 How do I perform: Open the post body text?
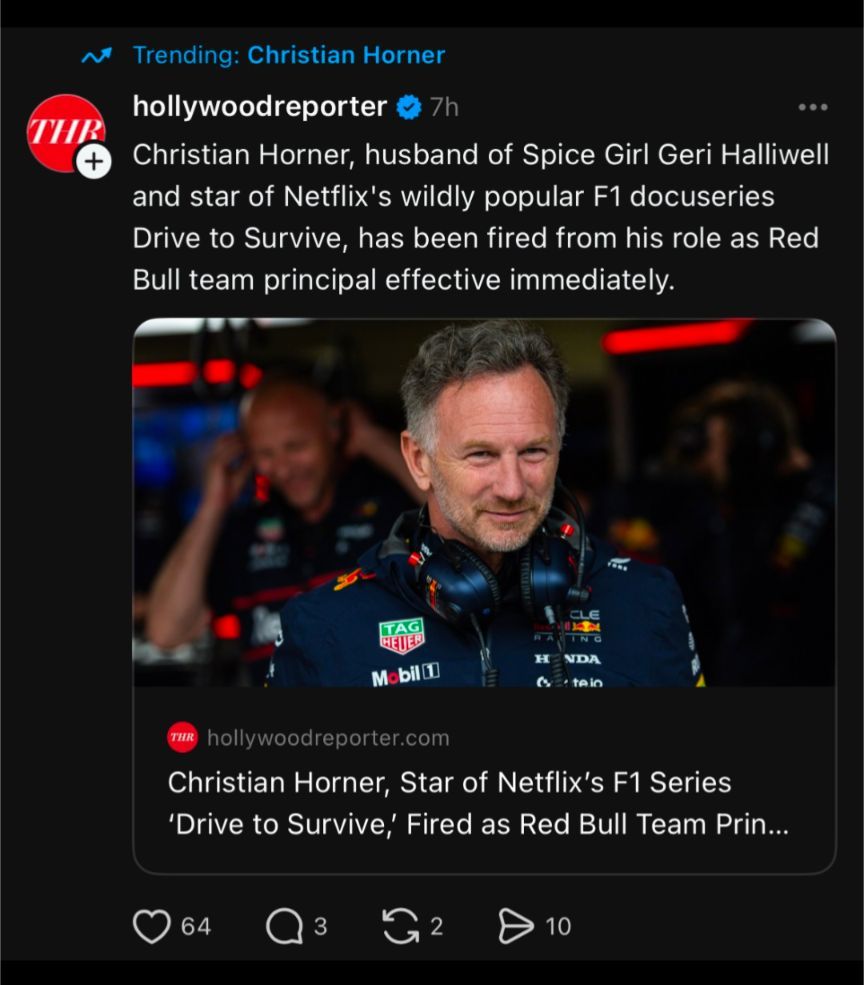point(481,217)
